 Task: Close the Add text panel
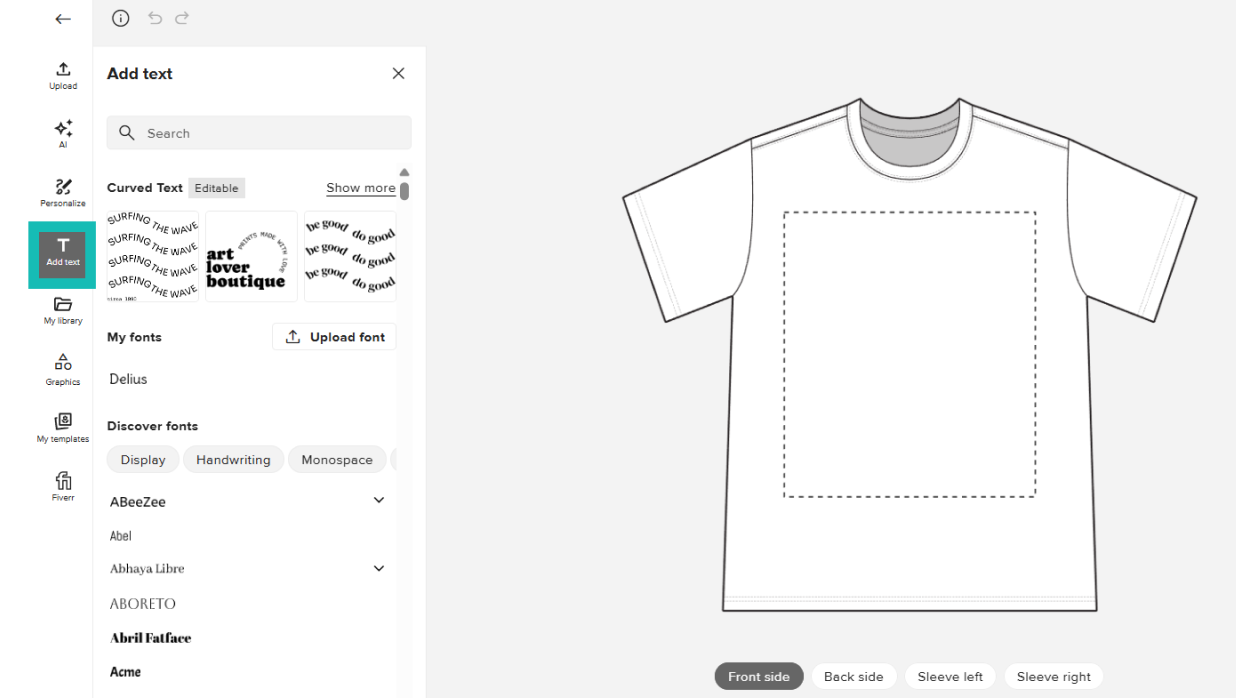point(398,73)
